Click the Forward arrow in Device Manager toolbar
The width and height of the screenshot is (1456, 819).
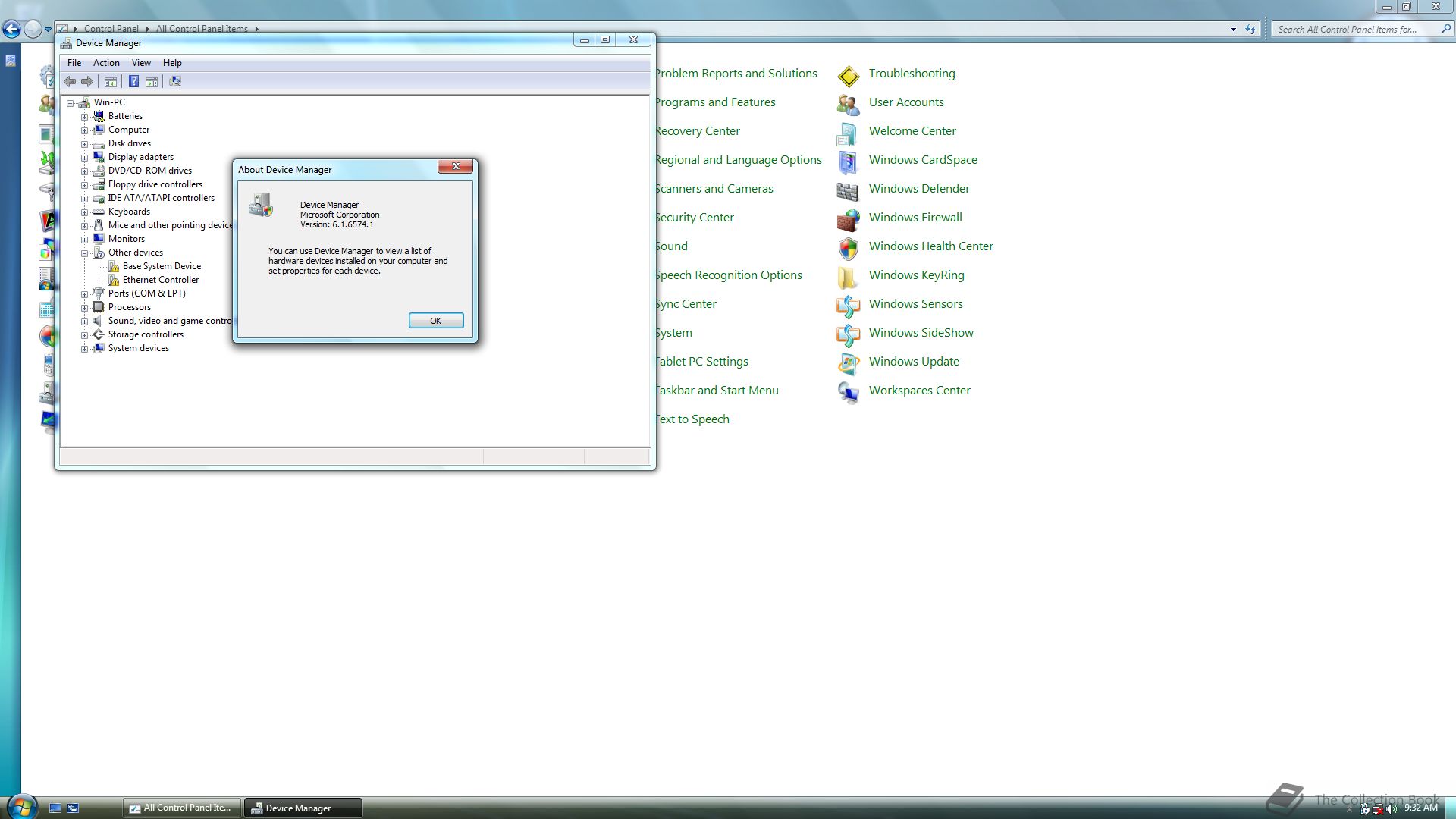point(87,81)
